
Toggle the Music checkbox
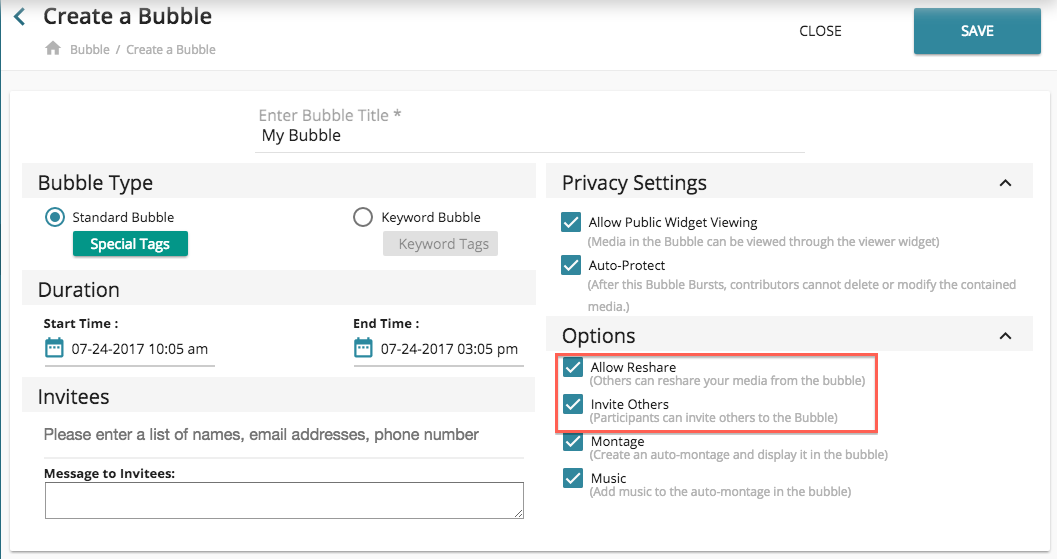[573, 478]
